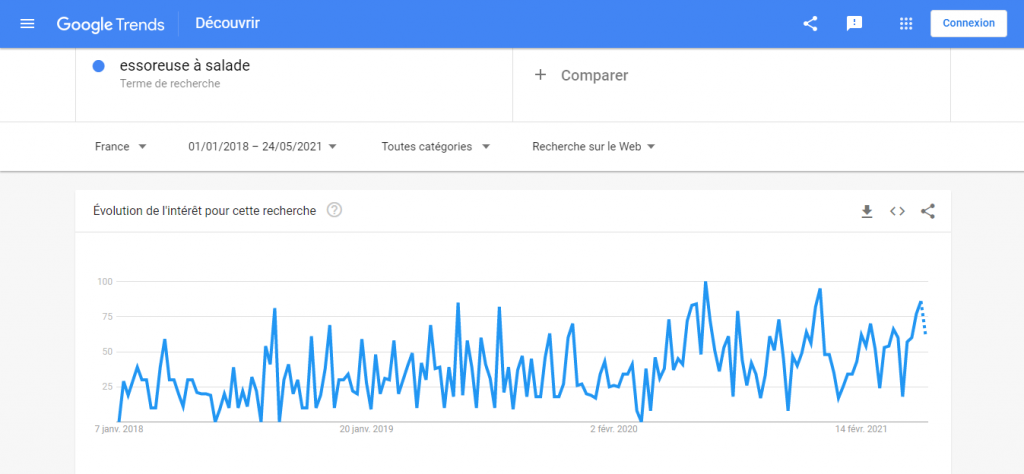Open the date range dropdown
The height and width of the screenshot is (474, 1024).
coord(262,146)
